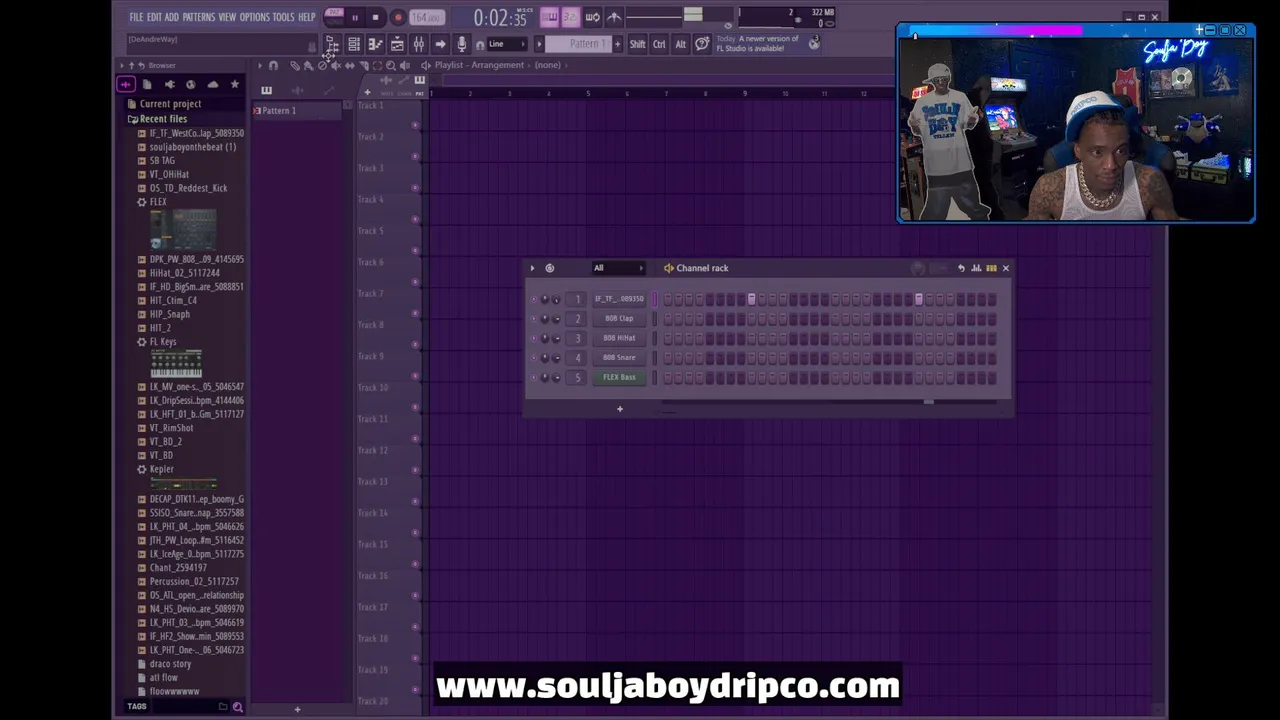Select Pattern 1 in the picker

tap(298, 111)
